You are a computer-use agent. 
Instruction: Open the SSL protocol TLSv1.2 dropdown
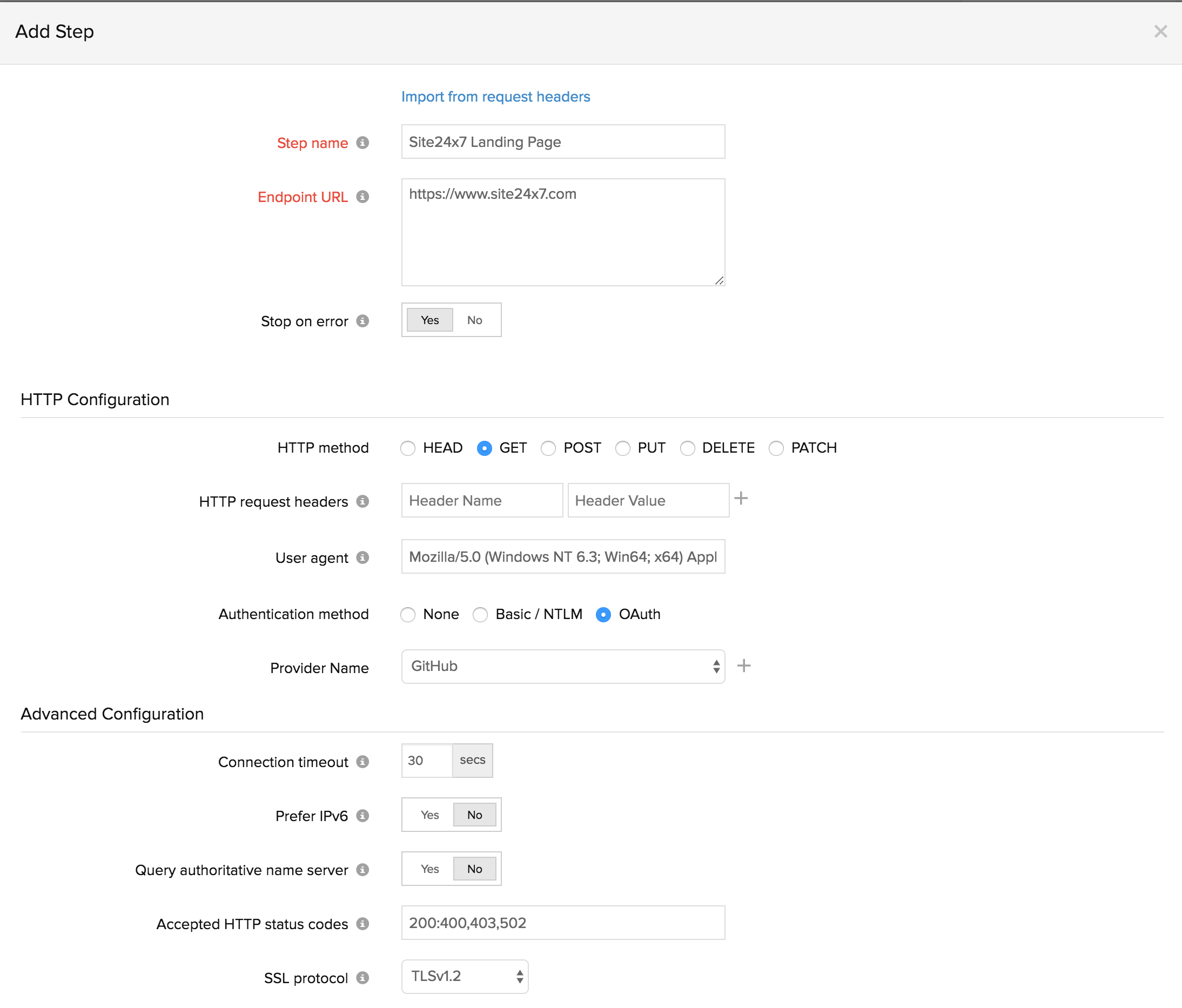pyautogui.click(x=465, y=977)
